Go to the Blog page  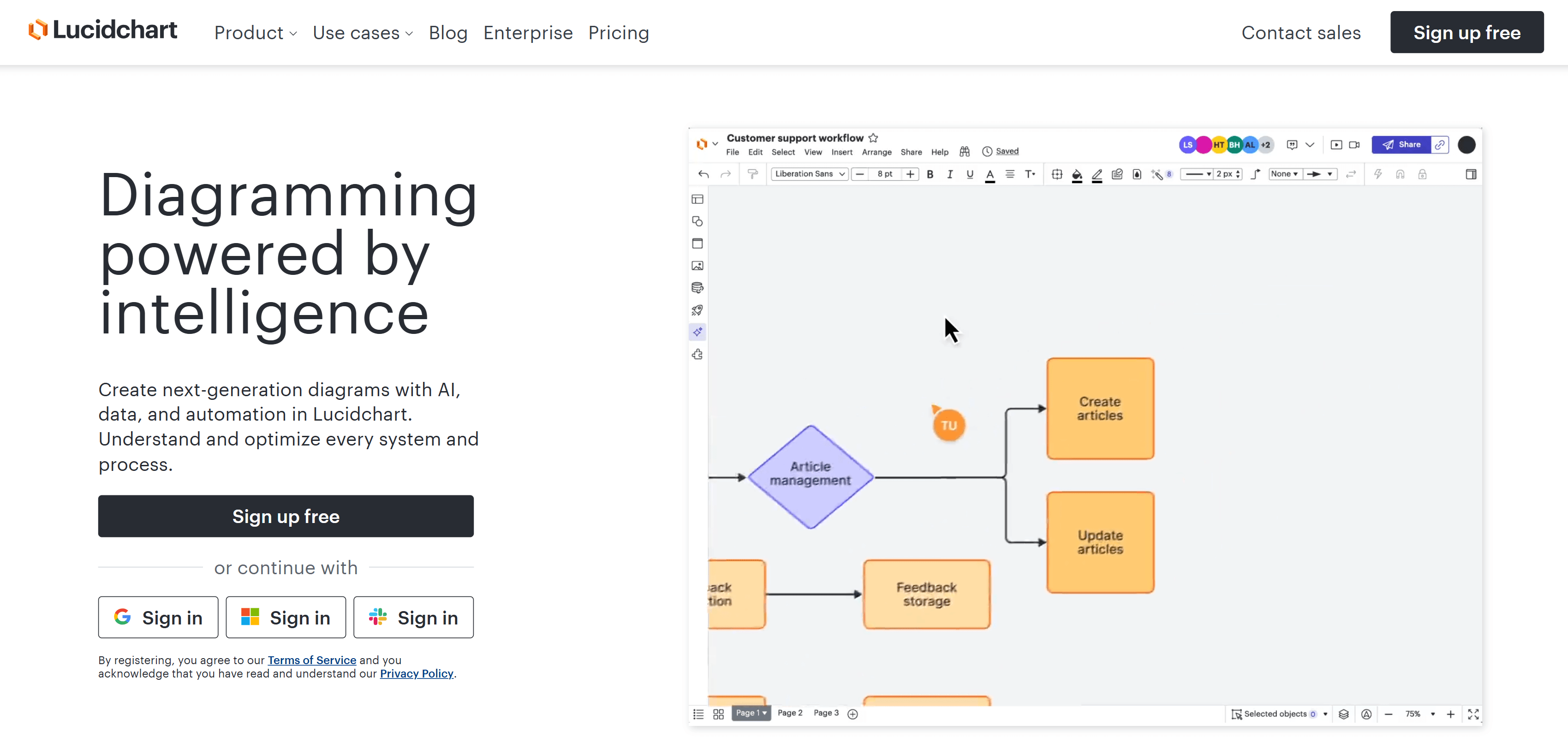pos(448,33)
